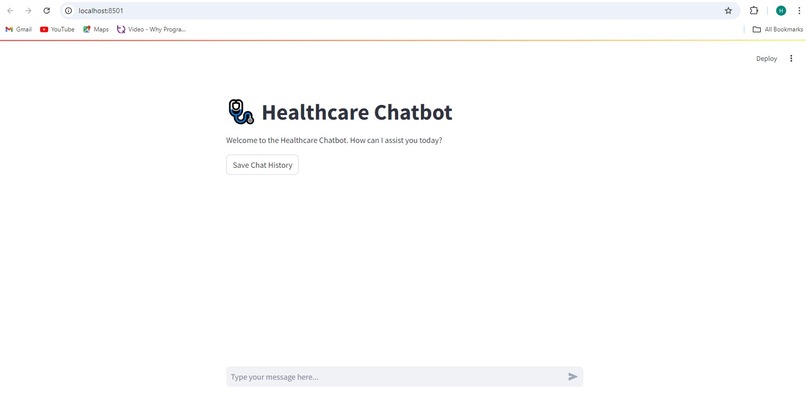Click the browser forward arrow
Screen dimensions: 806x405
click(x=28, y=11)
